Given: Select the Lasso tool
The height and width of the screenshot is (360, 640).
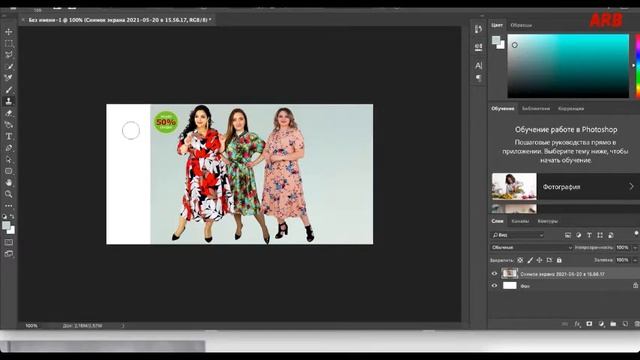Looking at the screenshot, I should pos(9,55).
